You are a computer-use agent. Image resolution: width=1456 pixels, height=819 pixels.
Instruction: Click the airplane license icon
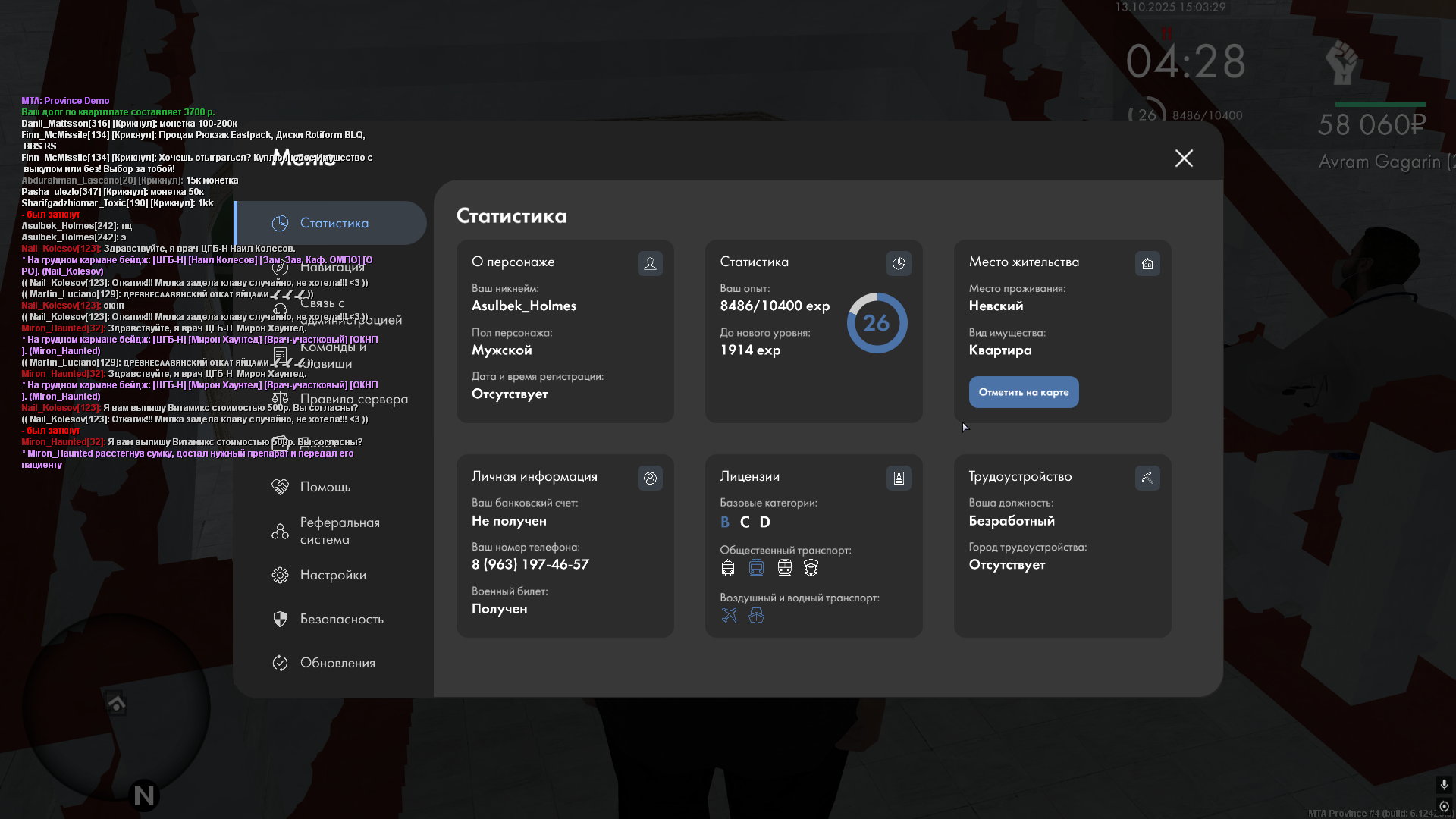coord(729,616)
